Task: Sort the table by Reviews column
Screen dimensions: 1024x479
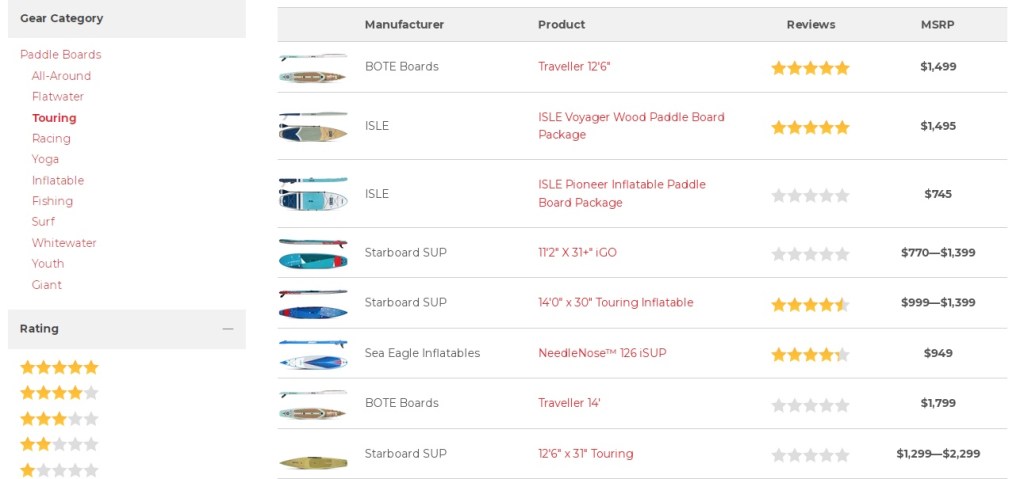Action: [810, 24]
